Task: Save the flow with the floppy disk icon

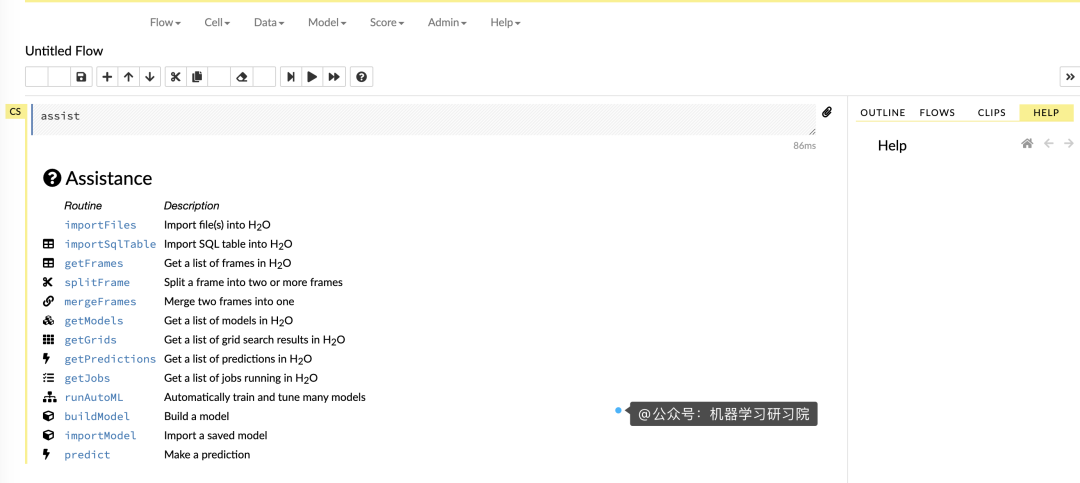Action: click(81, 76)
